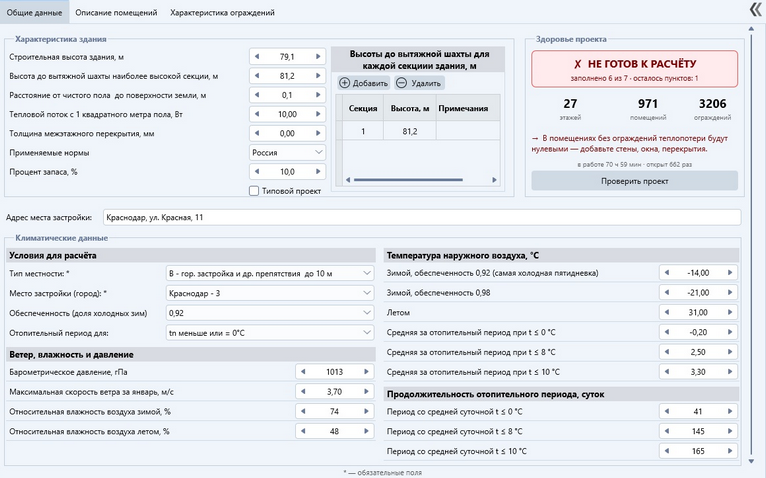Click Проверить проект button

point(635,181)
